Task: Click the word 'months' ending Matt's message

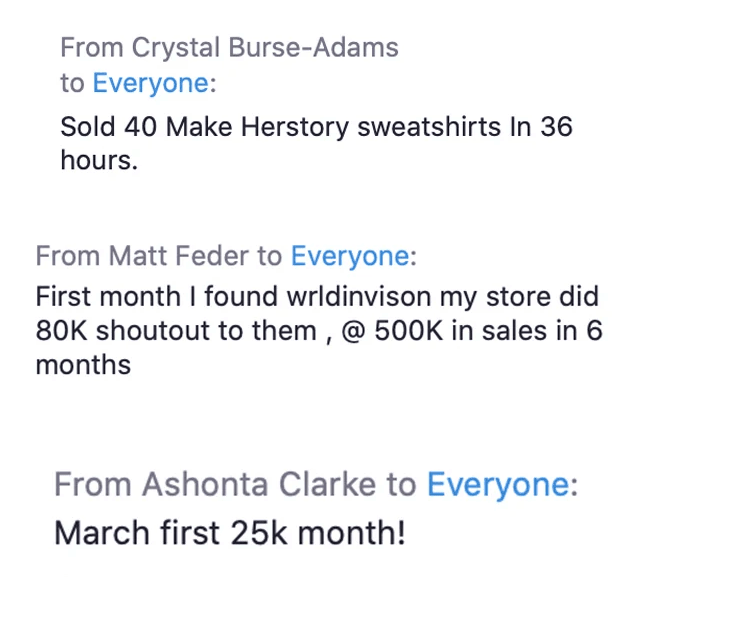Action: [83, 365]
